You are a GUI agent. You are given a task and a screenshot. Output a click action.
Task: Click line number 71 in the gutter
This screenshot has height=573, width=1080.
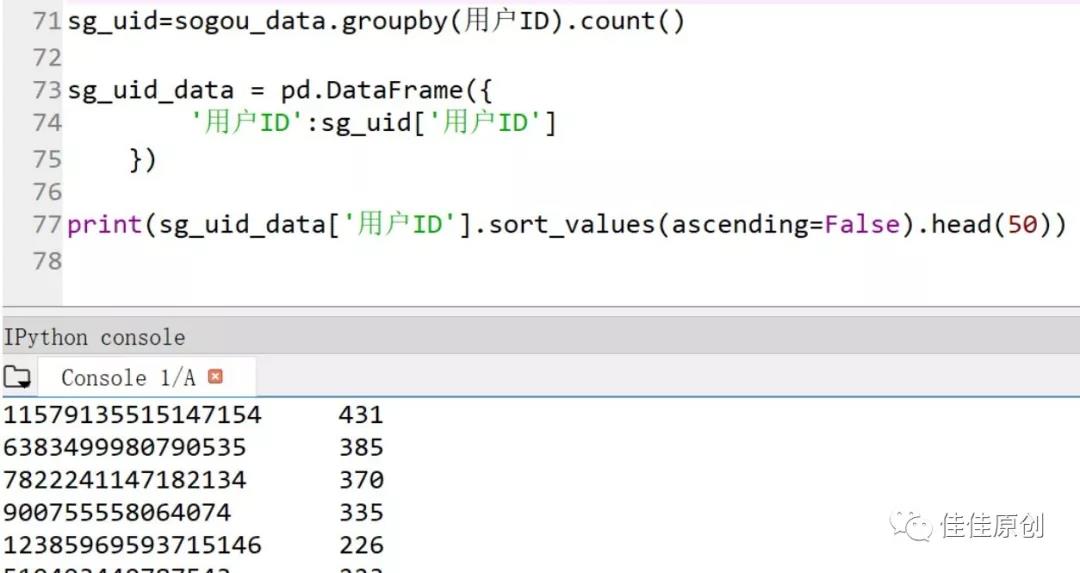click(x=46, y=22)
